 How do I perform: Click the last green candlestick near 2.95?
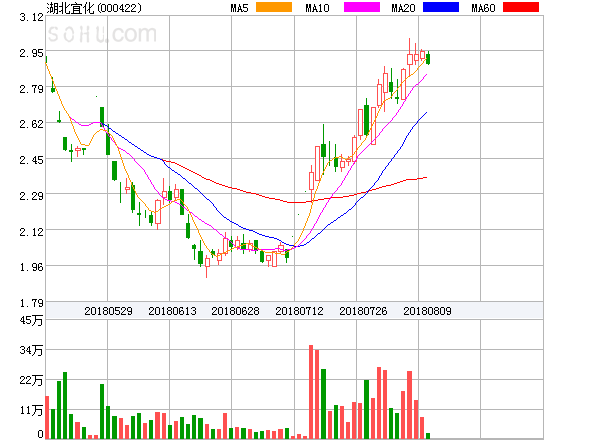428,59
